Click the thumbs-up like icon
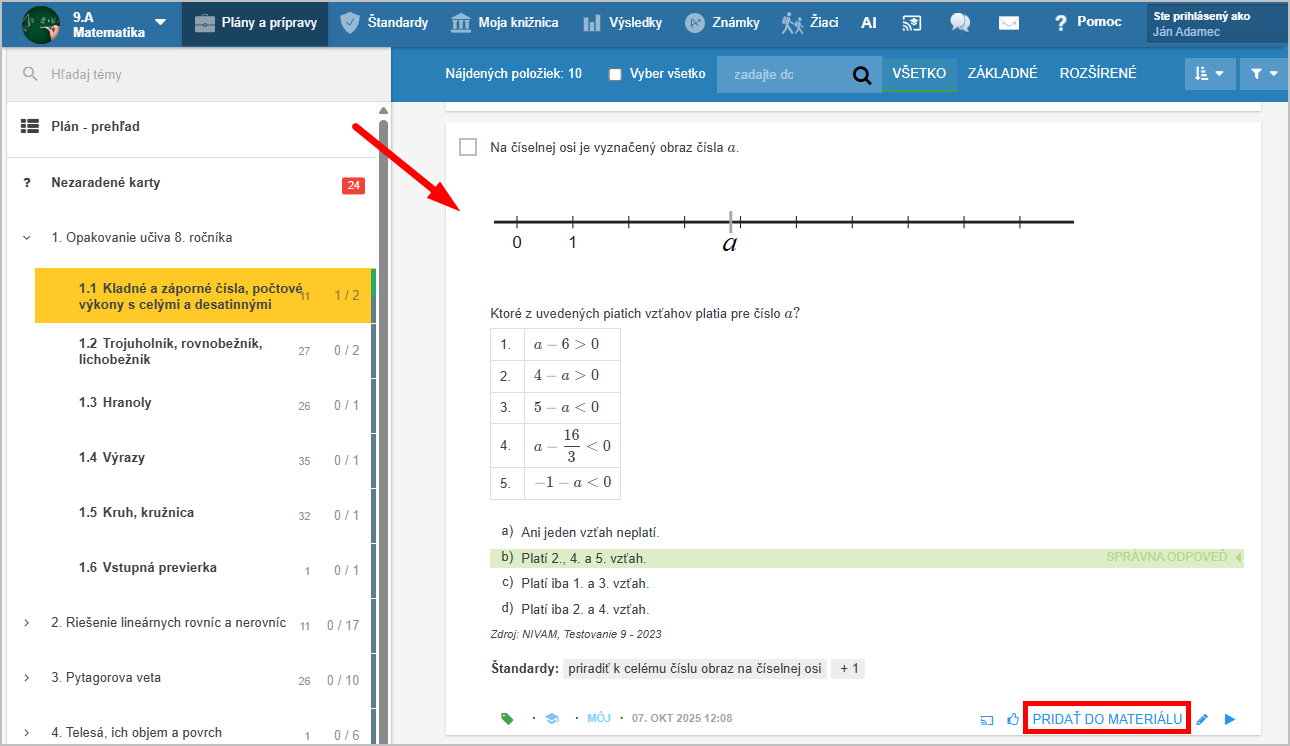This screenshot has width=1290, height=746. coord(1013,719)
